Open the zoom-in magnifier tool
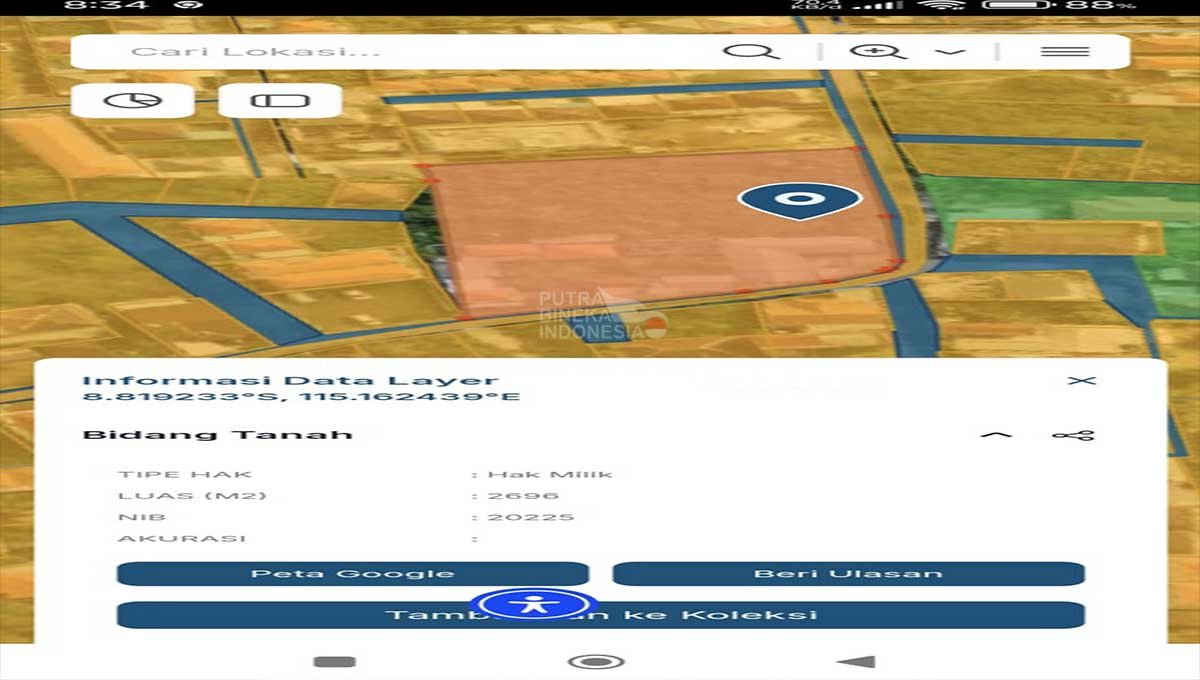1200x680 pixels. click(x=877, y=51)
